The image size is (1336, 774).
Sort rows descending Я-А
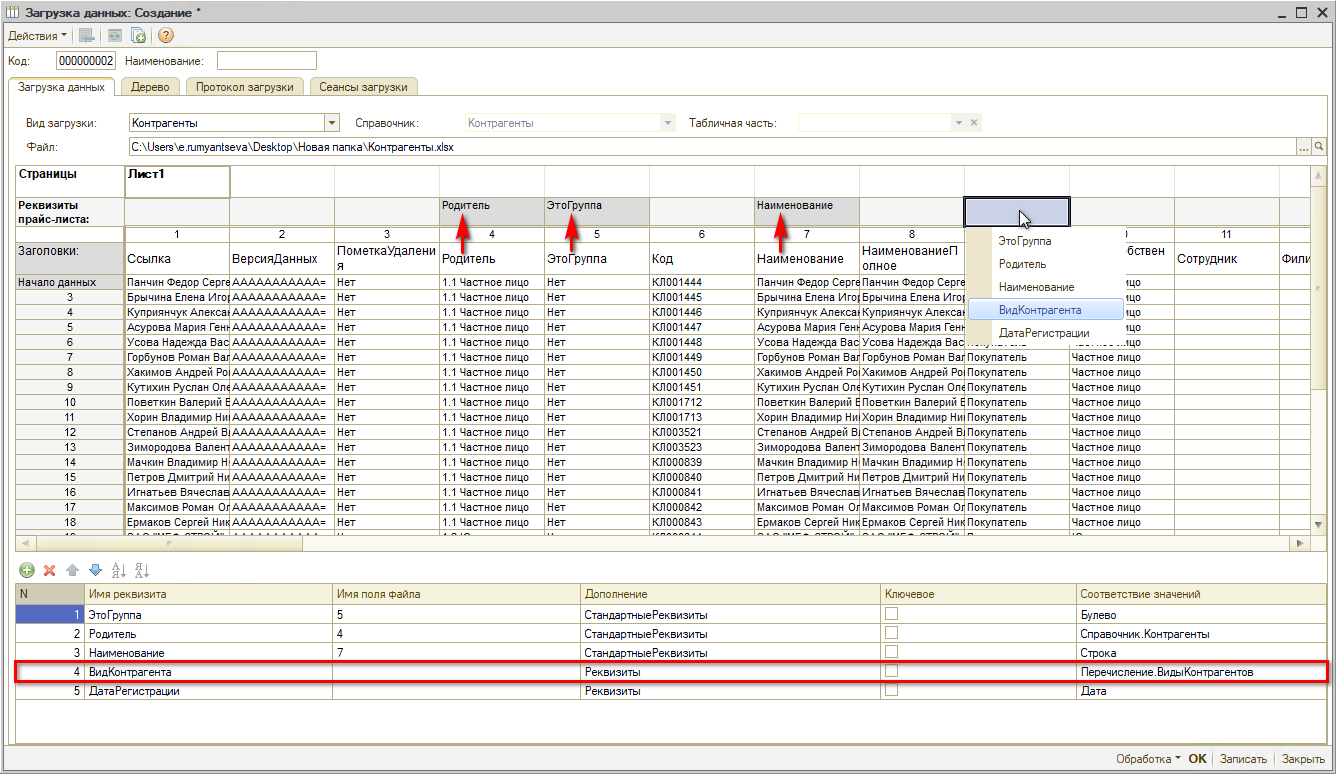click(x=141, y=570)
